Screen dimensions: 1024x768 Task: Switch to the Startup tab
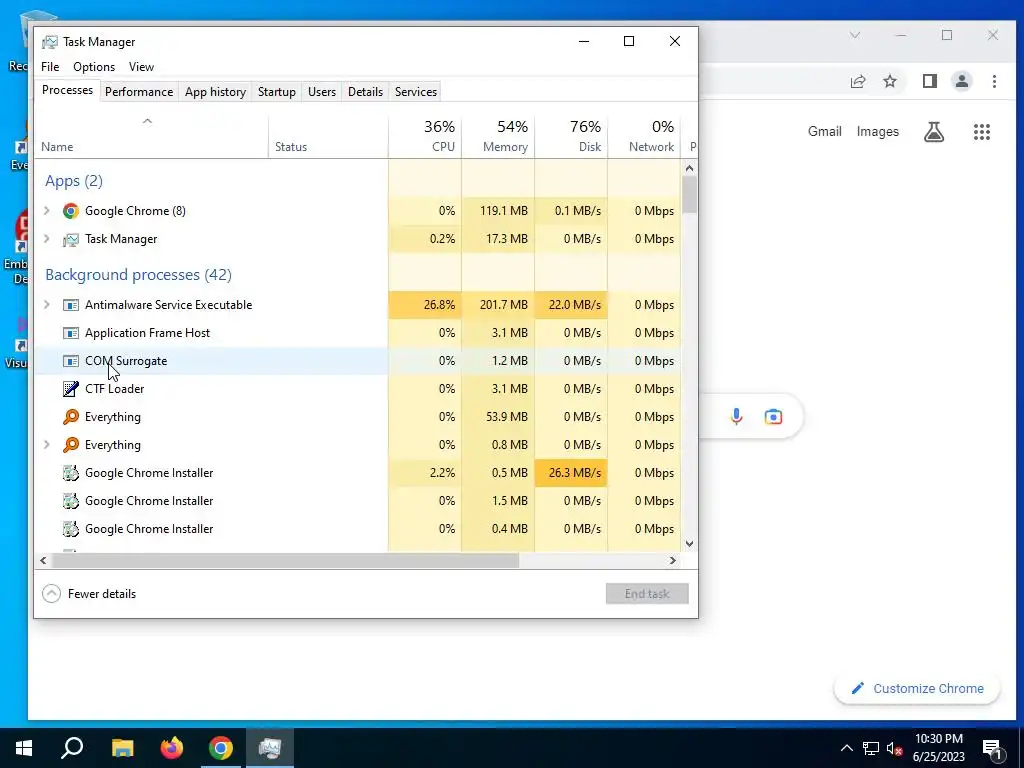277,92
